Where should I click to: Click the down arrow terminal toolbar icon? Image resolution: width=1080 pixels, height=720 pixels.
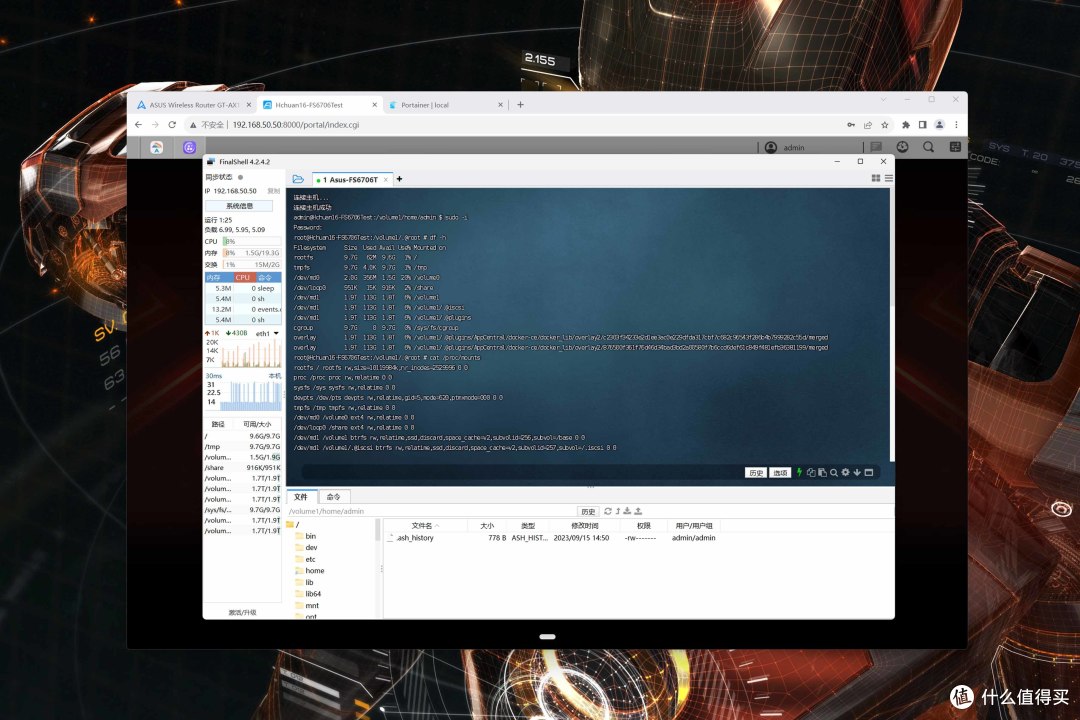857,472
